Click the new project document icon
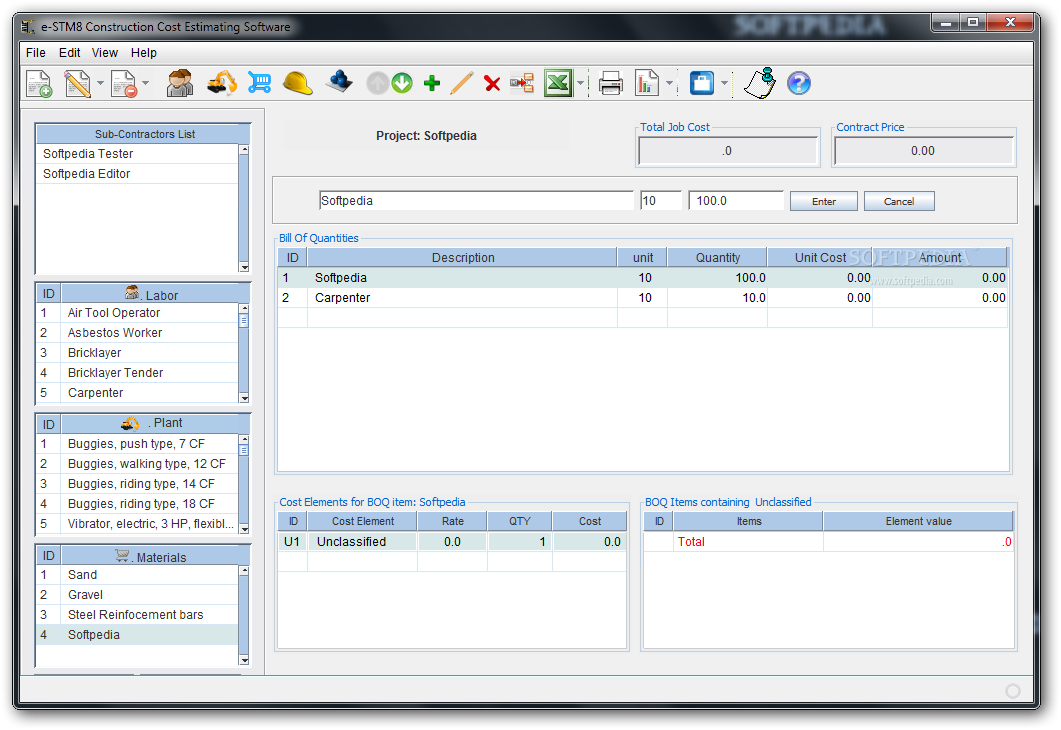1061x730 pixels. pyautogui.click(x=39, y=84)
